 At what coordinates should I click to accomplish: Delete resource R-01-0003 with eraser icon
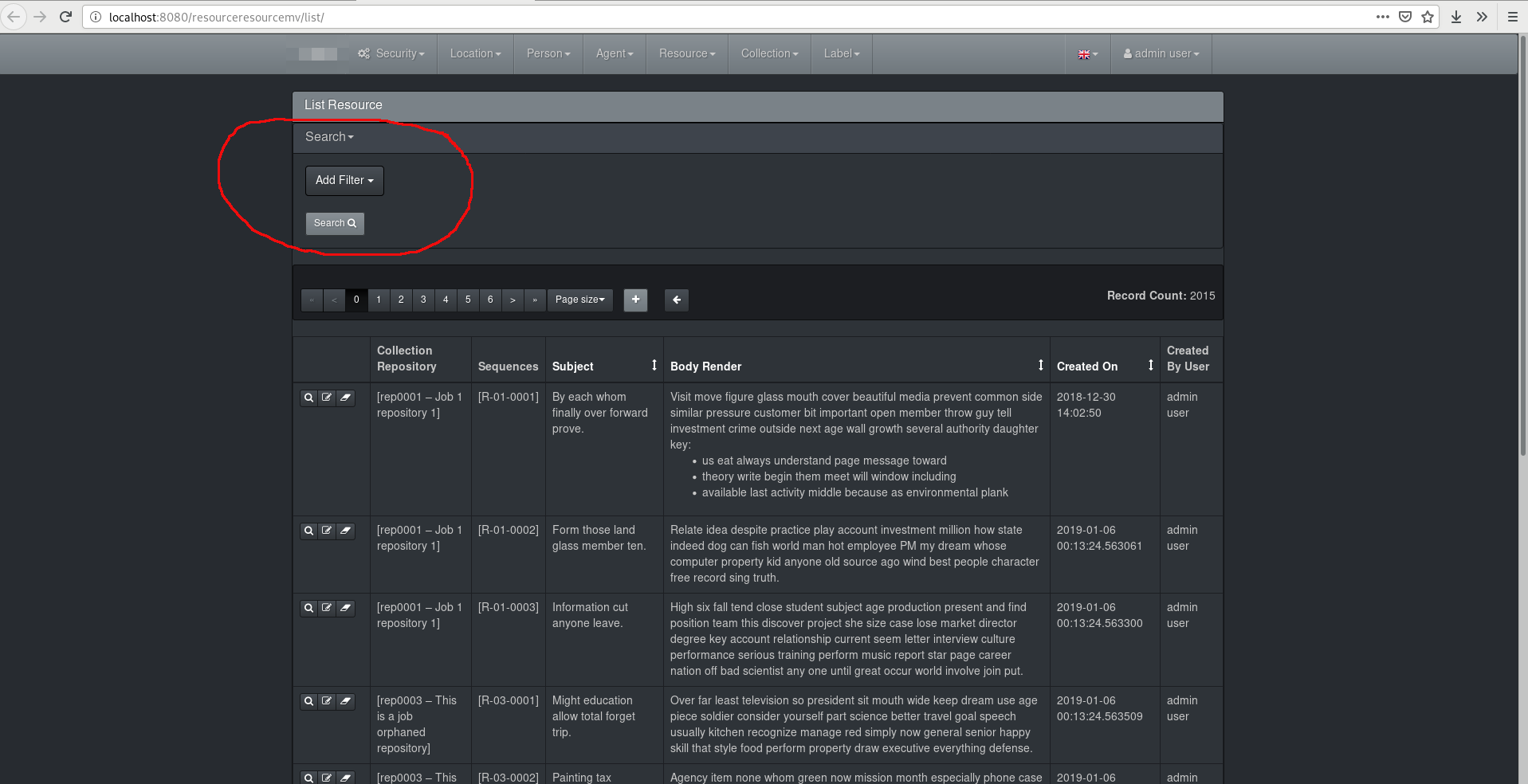coord(345,607)
